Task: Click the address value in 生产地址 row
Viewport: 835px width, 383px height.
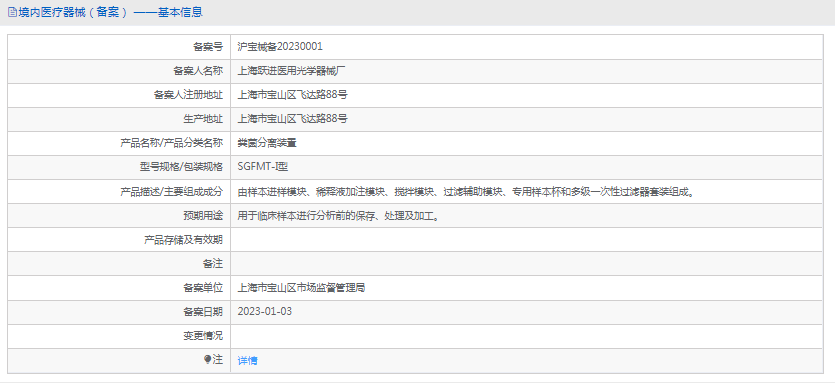Action: (x=292, y=119)
